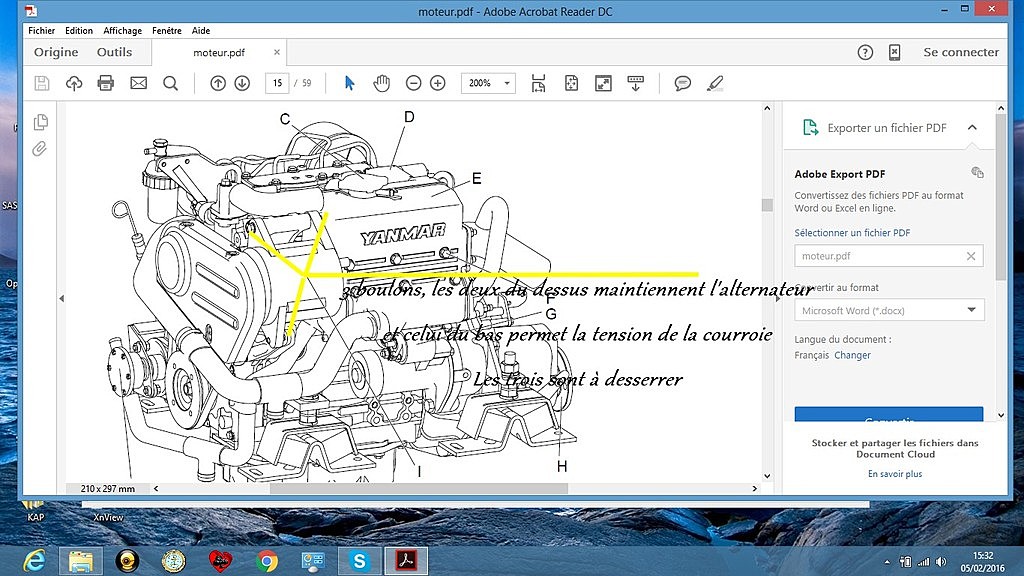This screenshot has height=576, width=1024.
Task: Go to previous page arrow
Action: coord(218,83)
